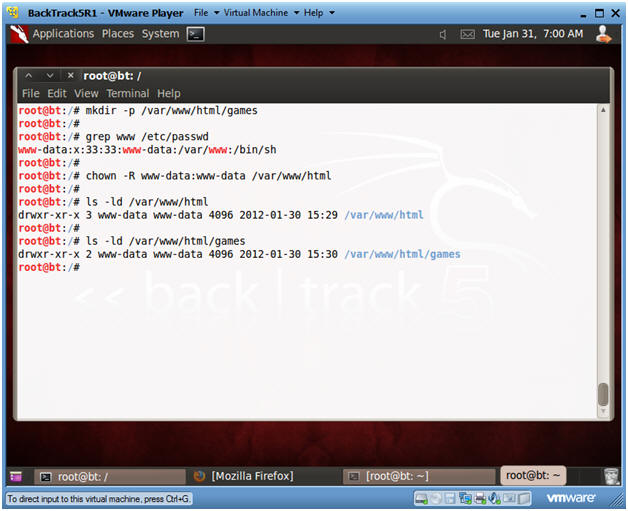Open the Applications menu
The image size is (628, 511).
click(x=63, y=34)
